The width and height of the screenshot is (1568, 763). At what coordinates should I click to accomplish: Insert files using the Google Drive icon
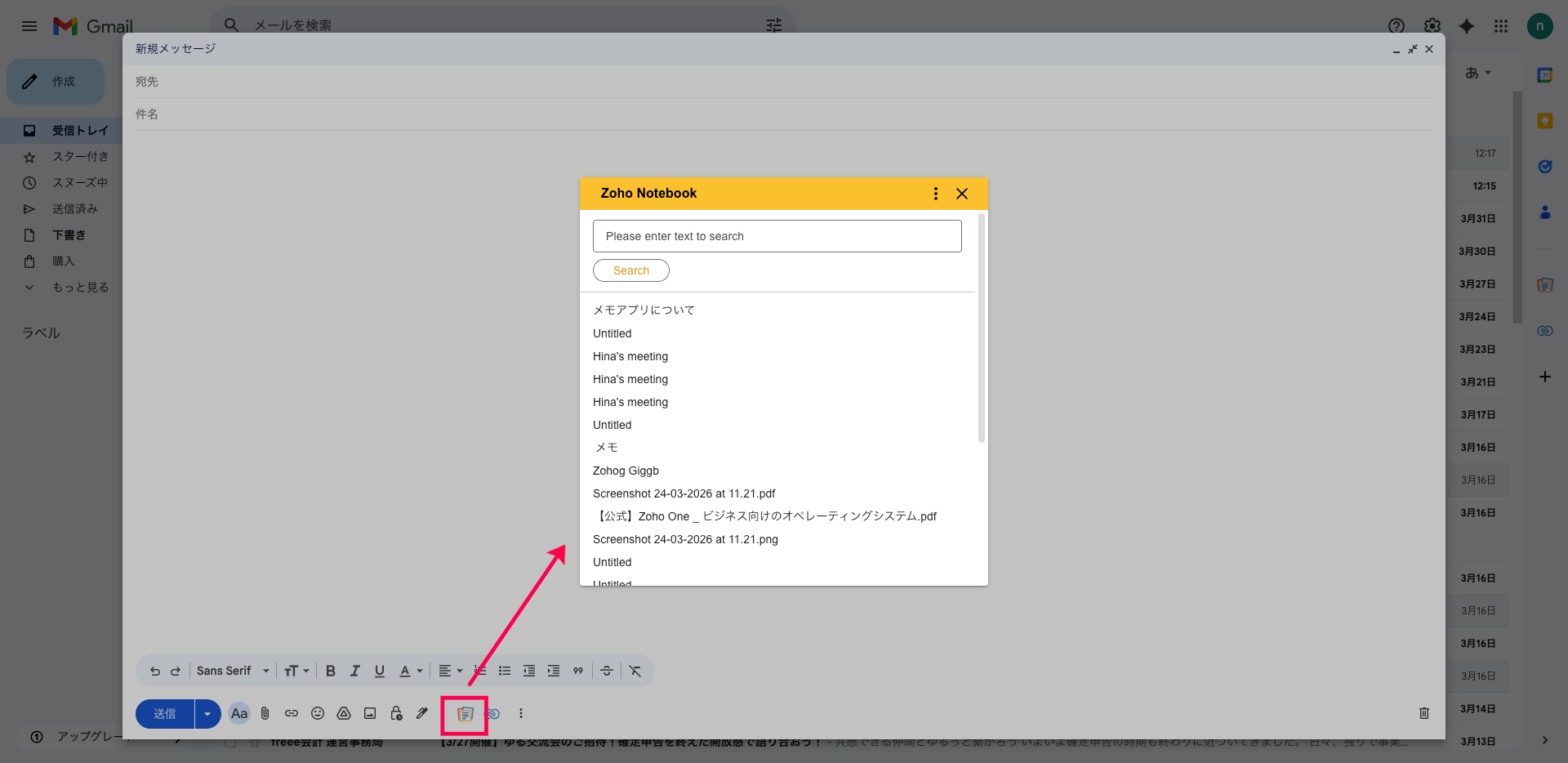click(x=344, y=713)
